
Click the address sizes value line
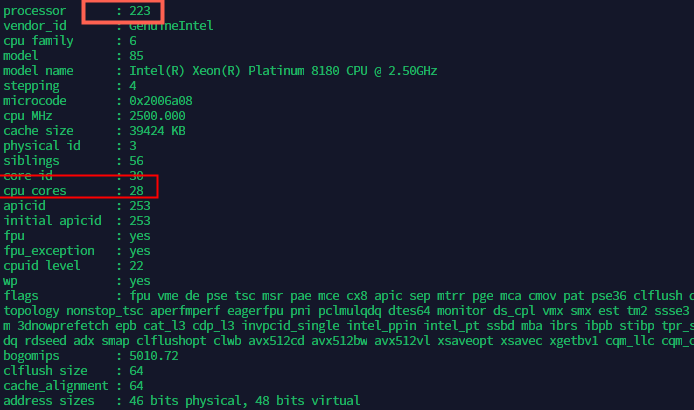pos(244,401)
